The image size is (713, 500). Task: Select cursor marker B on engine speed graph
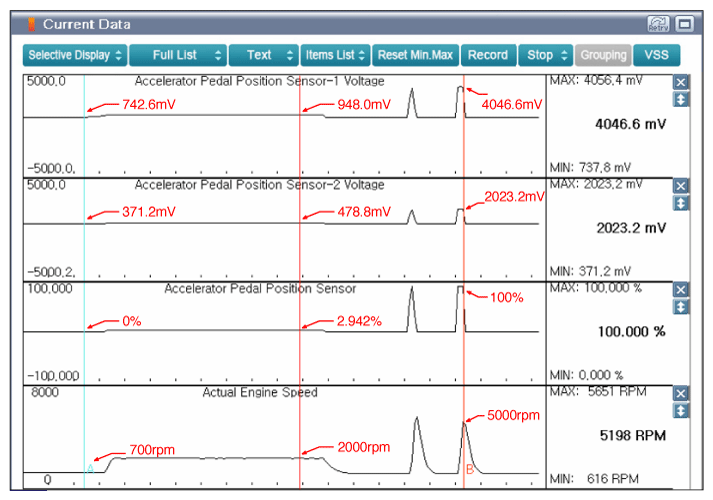click(470, 468)
